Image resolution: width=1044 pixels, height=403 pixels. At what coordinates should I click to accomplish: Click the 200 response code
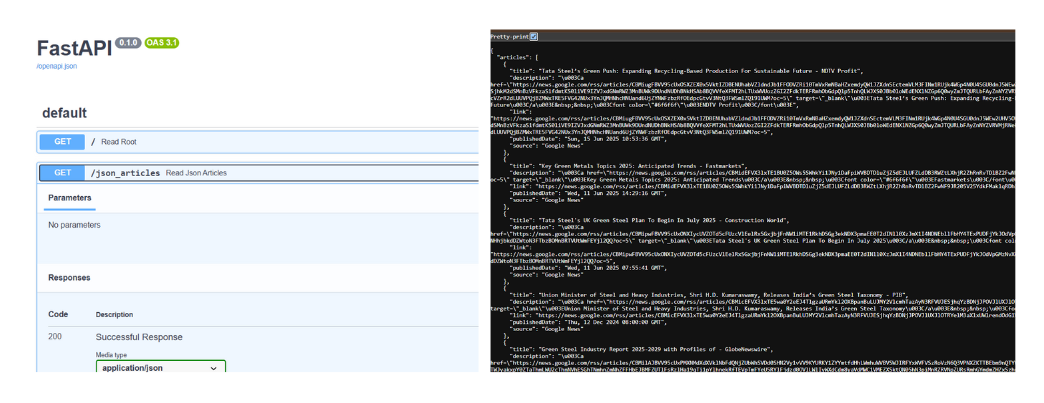pos(55,337)
